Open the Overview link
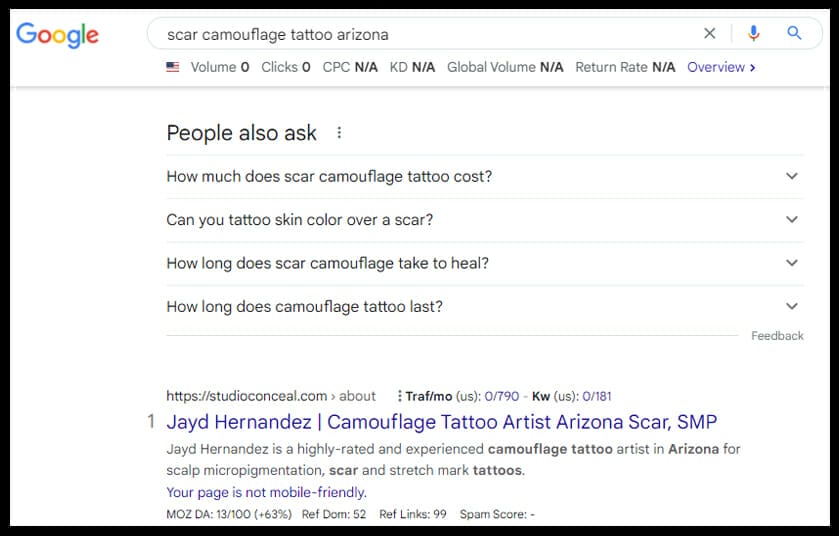The width and height of the screenshot is (839, 536). [x=721, y=67]
